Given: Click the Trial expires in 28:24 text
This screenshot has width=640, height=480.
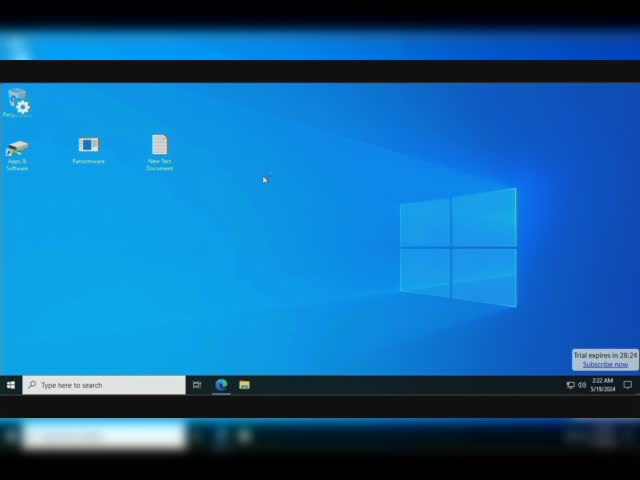Looking at the screenshot, I should [x=605, y=355].
